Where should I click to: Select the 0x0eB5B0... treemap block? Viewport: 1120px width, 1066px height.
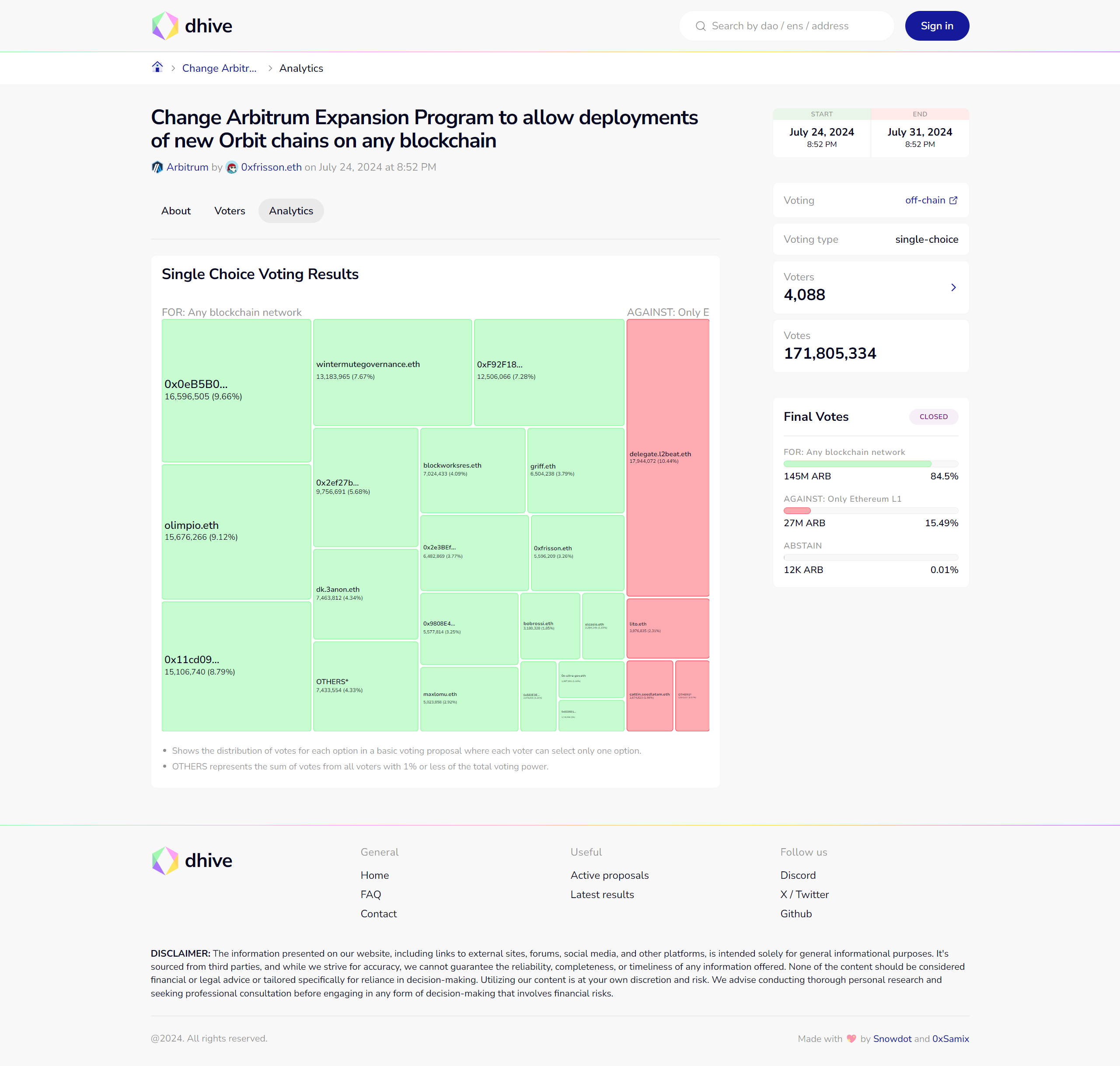[x=237, y=390]
